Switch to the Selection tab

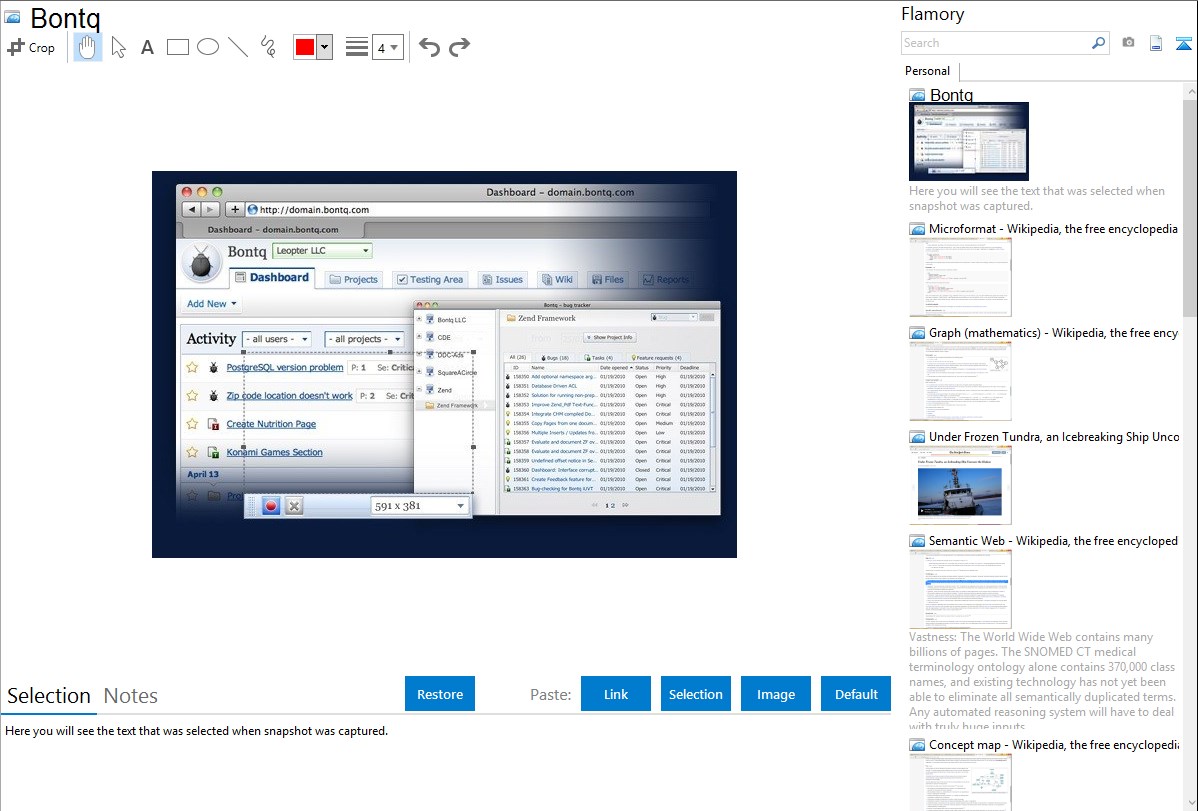pyautogui.click(x=49, y=696)
